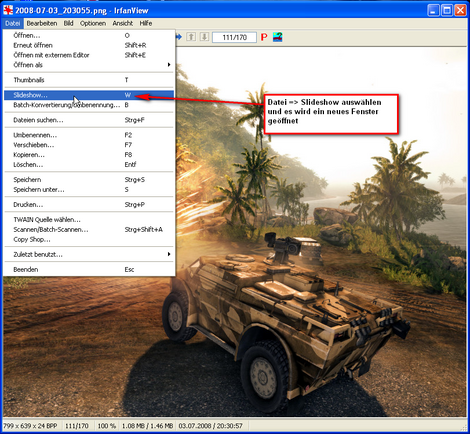Click the 03.07.2008 / 20:30:57 status entry

[211, 426]
